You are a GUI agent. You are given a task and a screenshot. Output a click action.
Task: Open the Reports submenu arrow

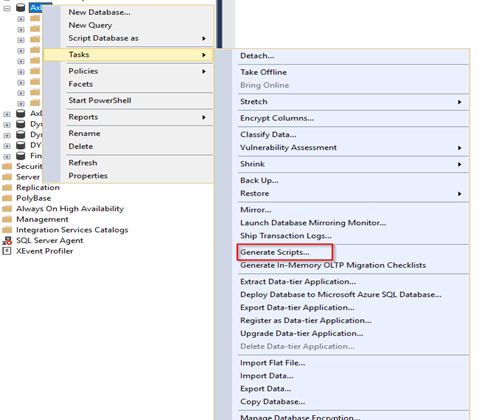204,117
